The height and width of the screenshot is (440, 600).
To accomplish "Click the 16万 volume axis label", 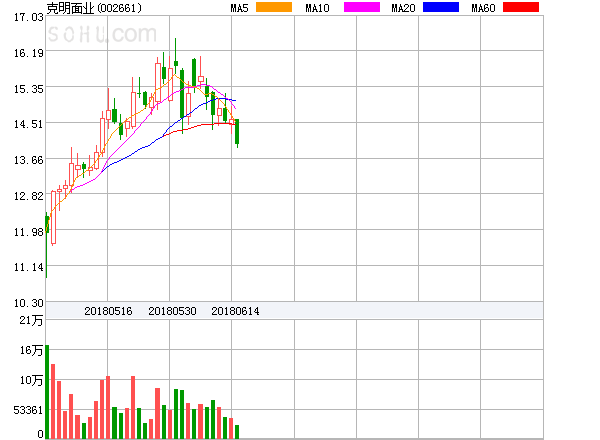I will coord(31,350).
